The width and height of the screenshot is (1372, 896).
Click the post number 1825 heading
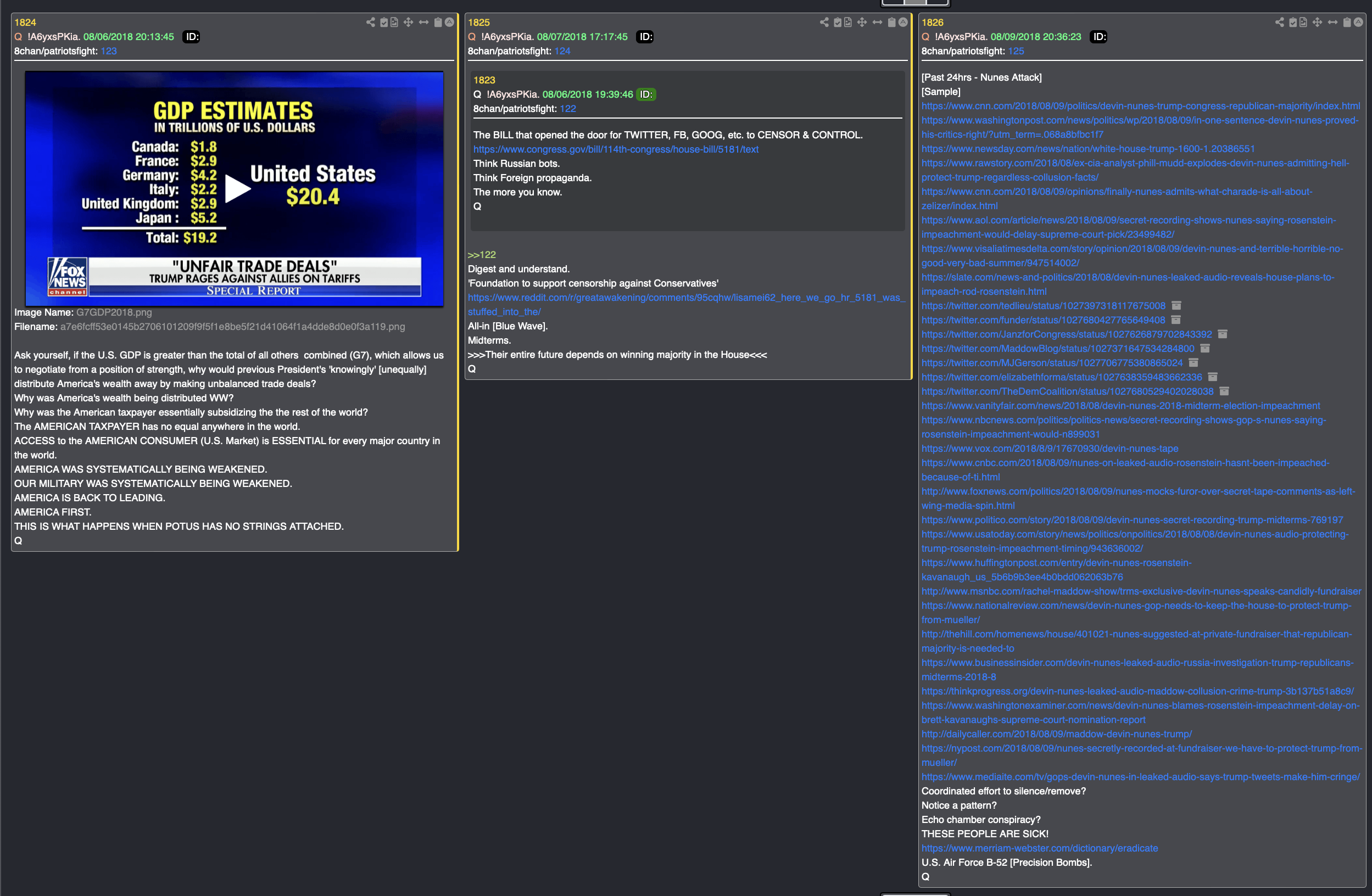478,23
